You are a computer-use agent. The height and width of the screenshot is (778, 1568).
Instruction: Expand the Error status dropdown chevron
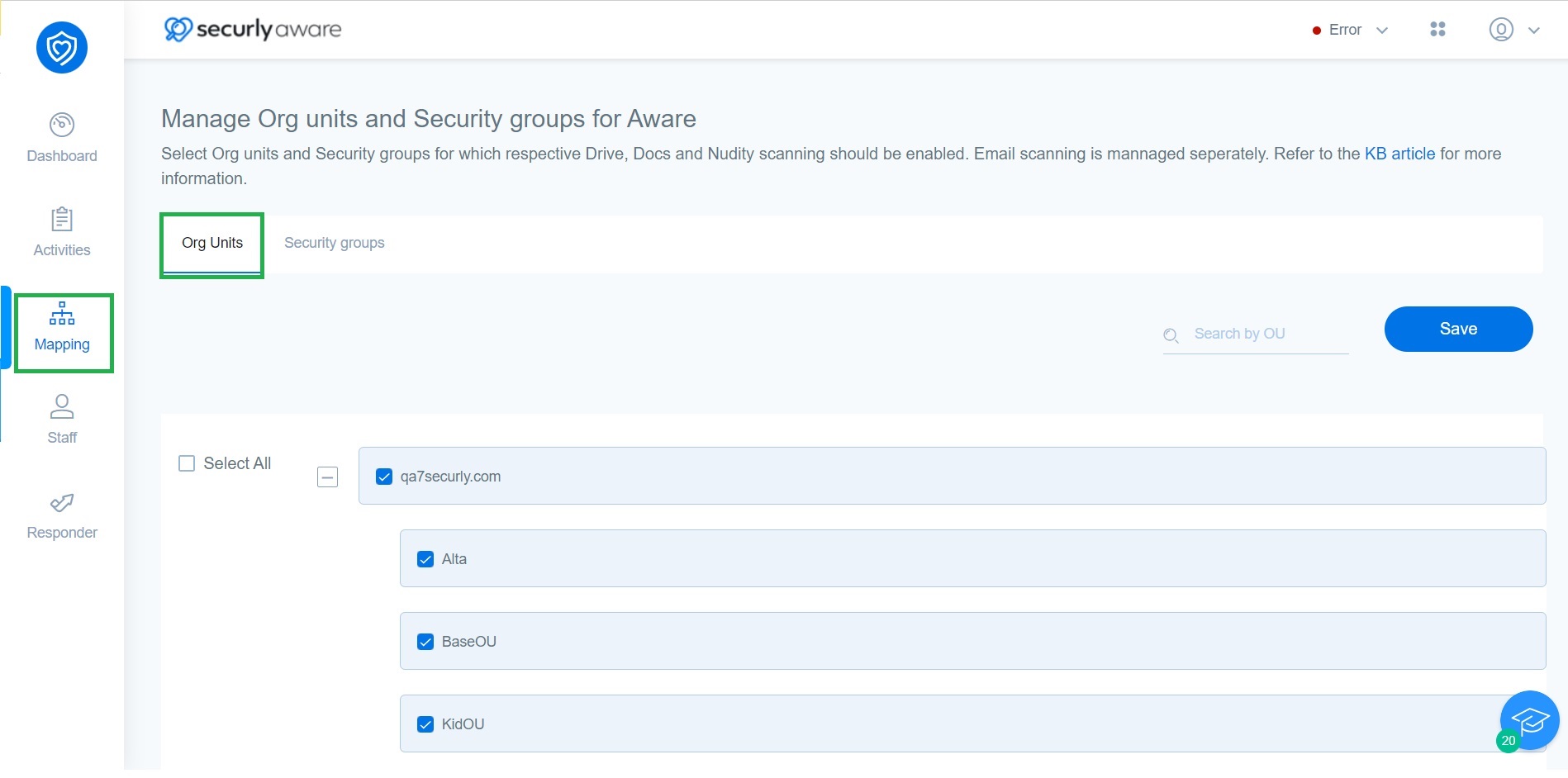(x=1382, y=31)
